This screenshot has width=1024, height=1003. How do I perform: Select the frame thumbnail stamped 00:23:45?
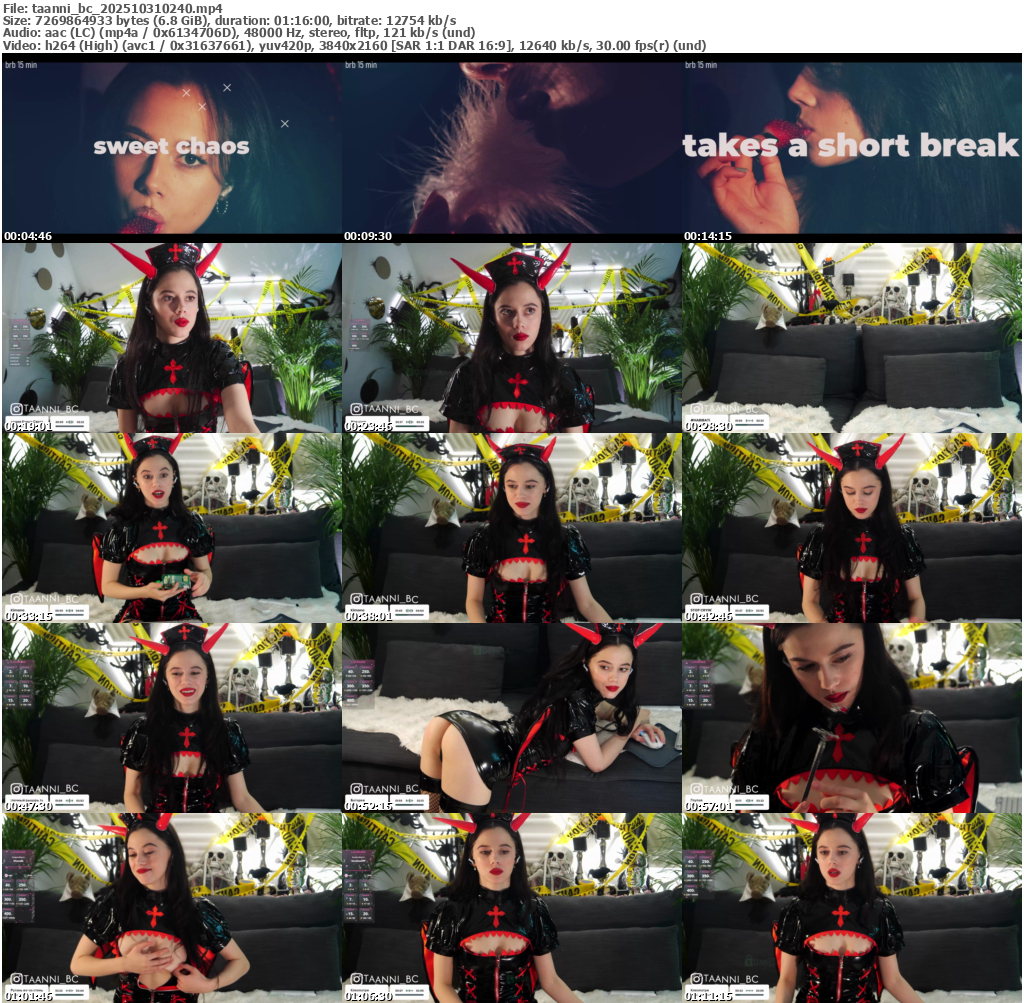pos(512,338)
